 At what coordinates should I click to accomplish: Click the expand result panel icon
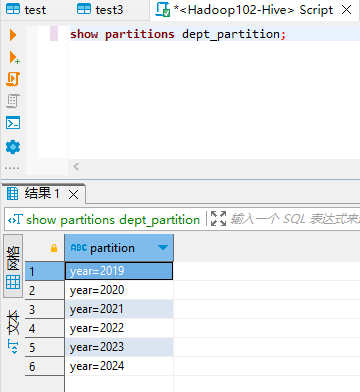pos(218,219)
